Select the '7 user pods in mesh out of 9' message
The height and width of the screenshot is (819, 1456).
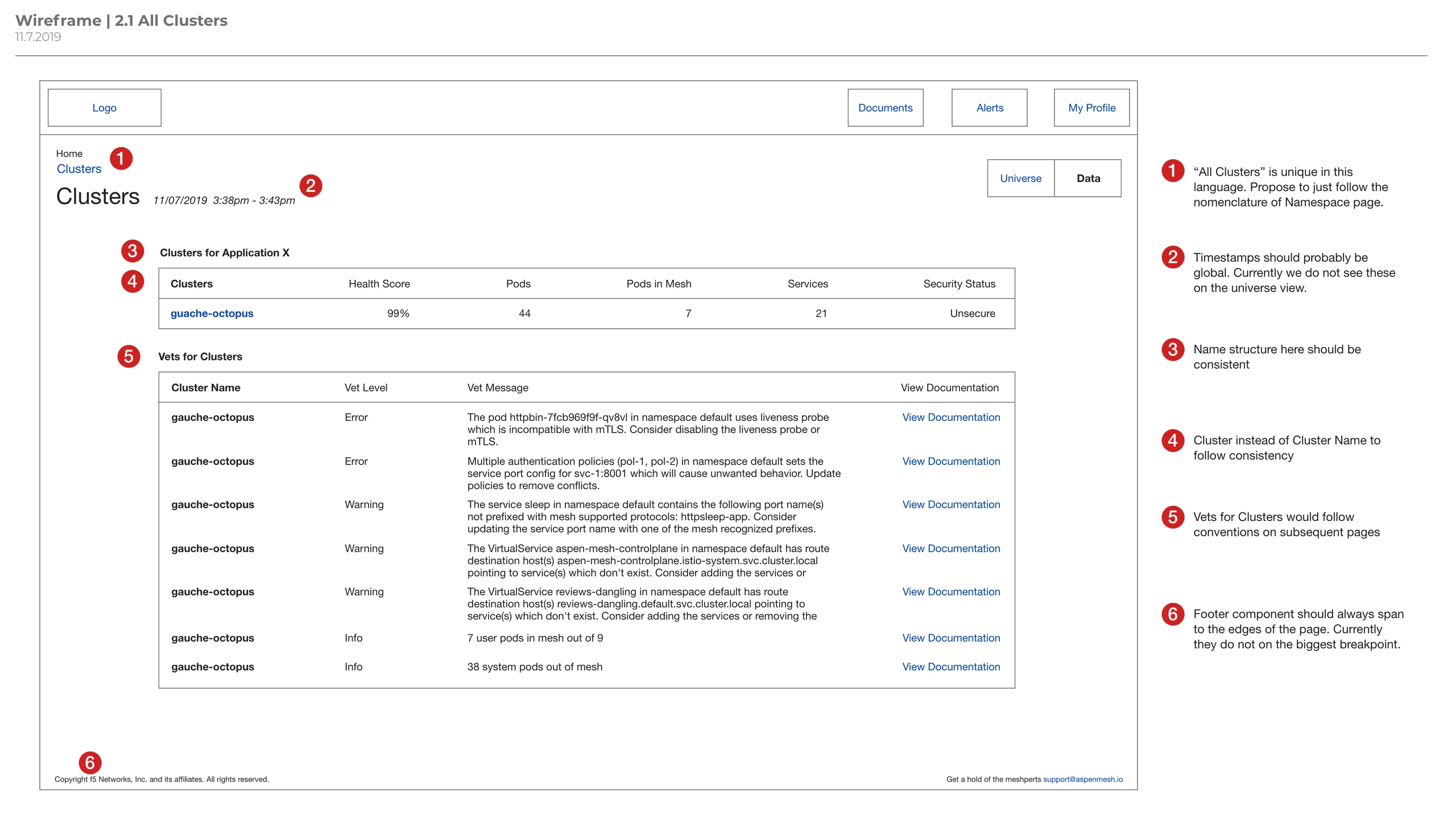click(x=535, y=638)
